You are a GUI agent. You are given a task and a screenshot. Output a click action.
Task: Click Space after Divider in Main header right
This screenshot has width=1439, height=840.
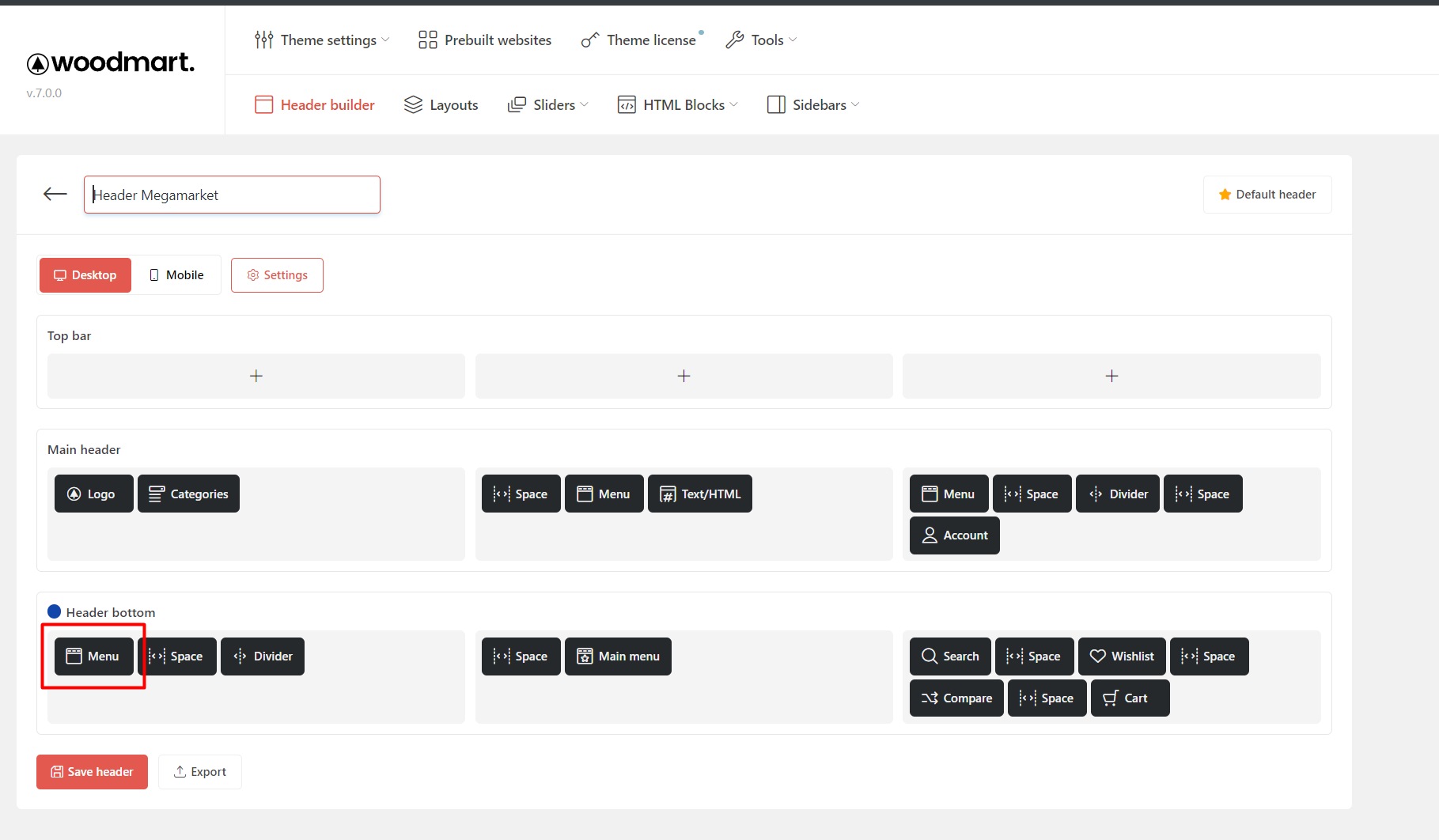coord(1202,494)
